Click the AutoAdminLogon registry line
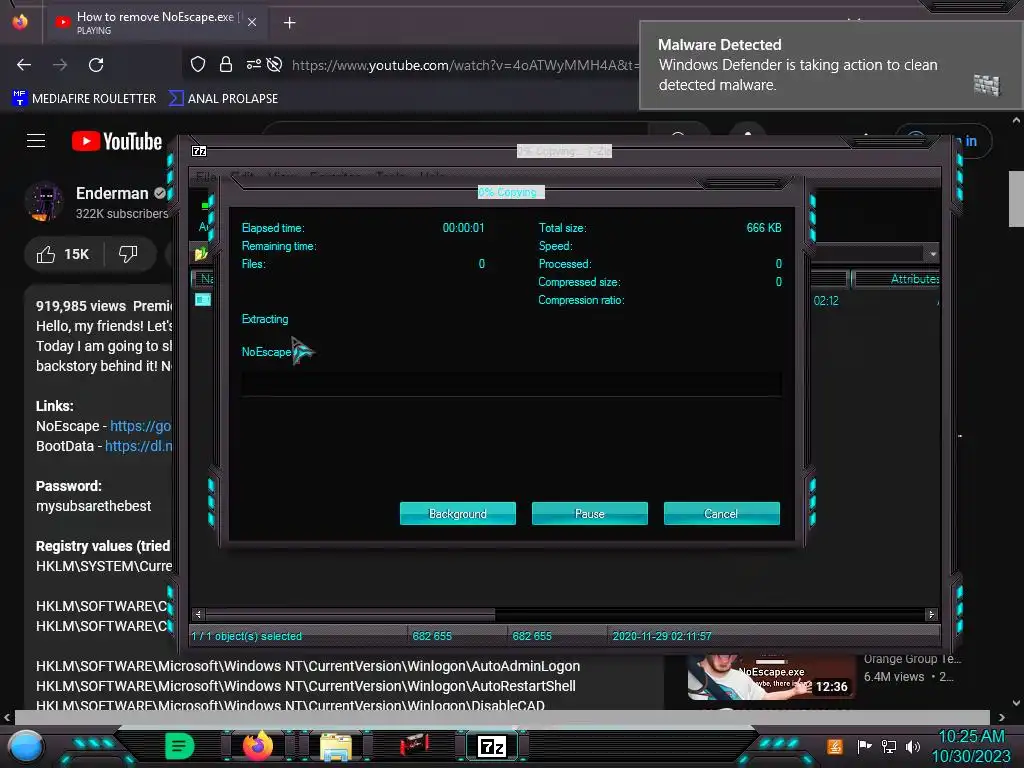1024x768 pixels. tap(308, 666)
